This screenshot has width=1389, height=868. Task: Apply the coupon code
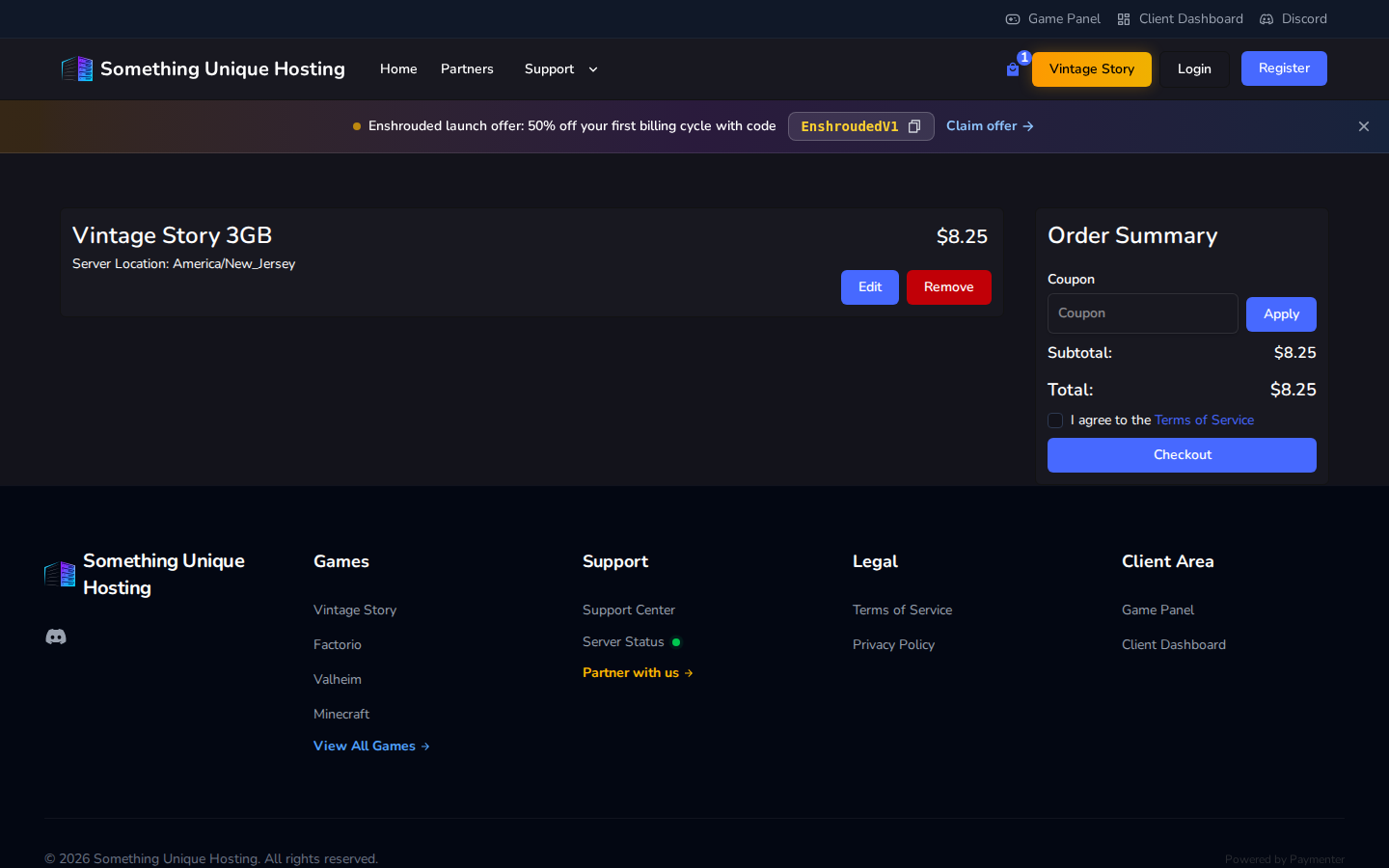pos(1281,314)
